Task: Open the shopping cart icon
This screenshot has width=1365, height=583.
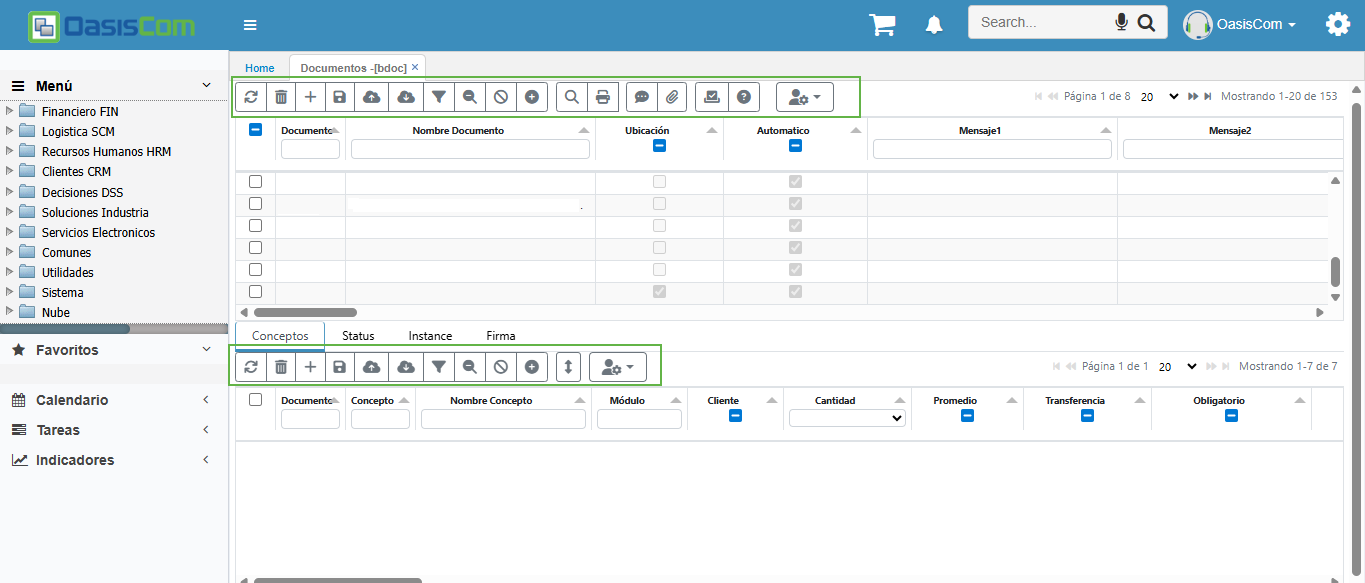Action: tap(882, 24)
